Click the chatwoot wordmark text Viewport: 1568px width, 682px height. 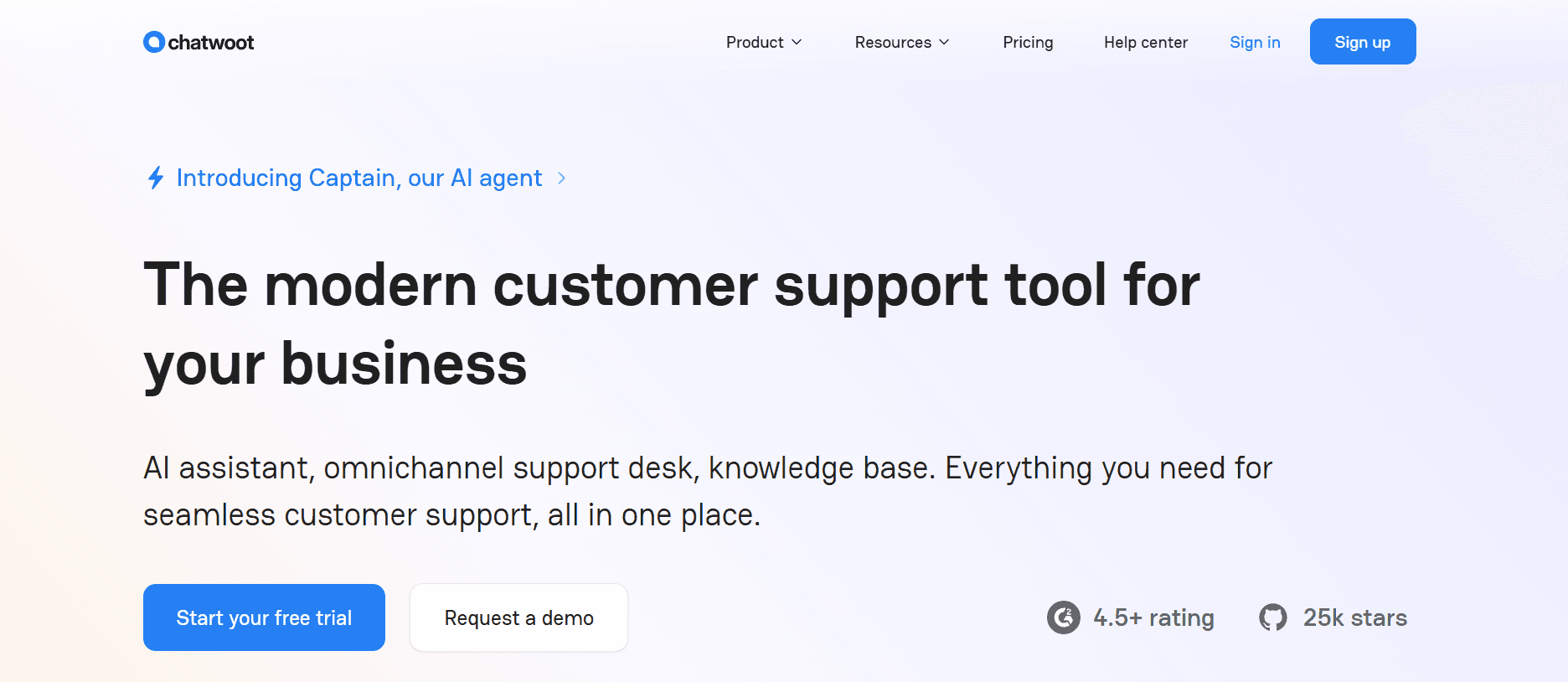pos(211,43)
